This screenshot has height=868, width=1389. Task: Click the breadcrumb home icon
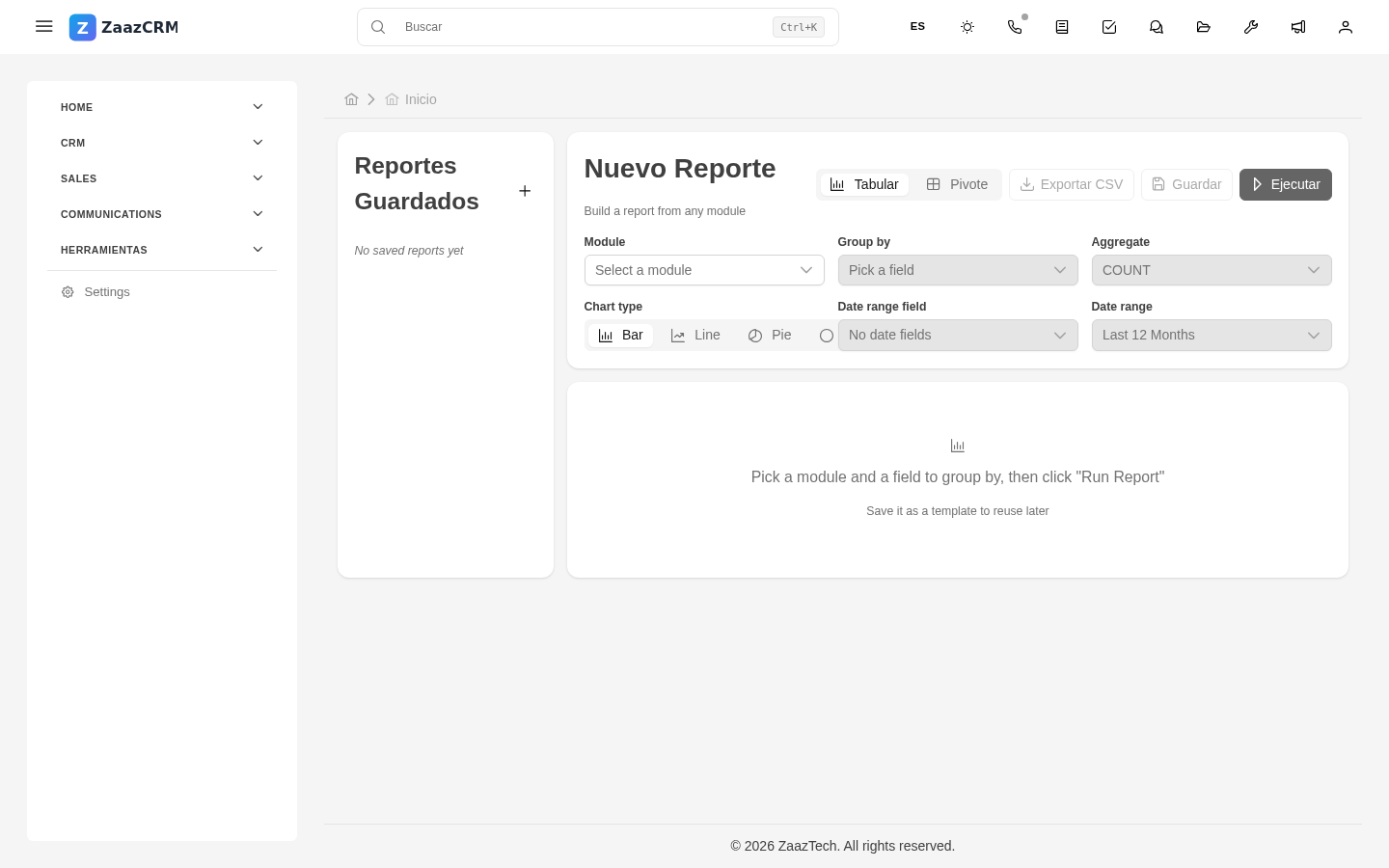click(x=351, y=99)
